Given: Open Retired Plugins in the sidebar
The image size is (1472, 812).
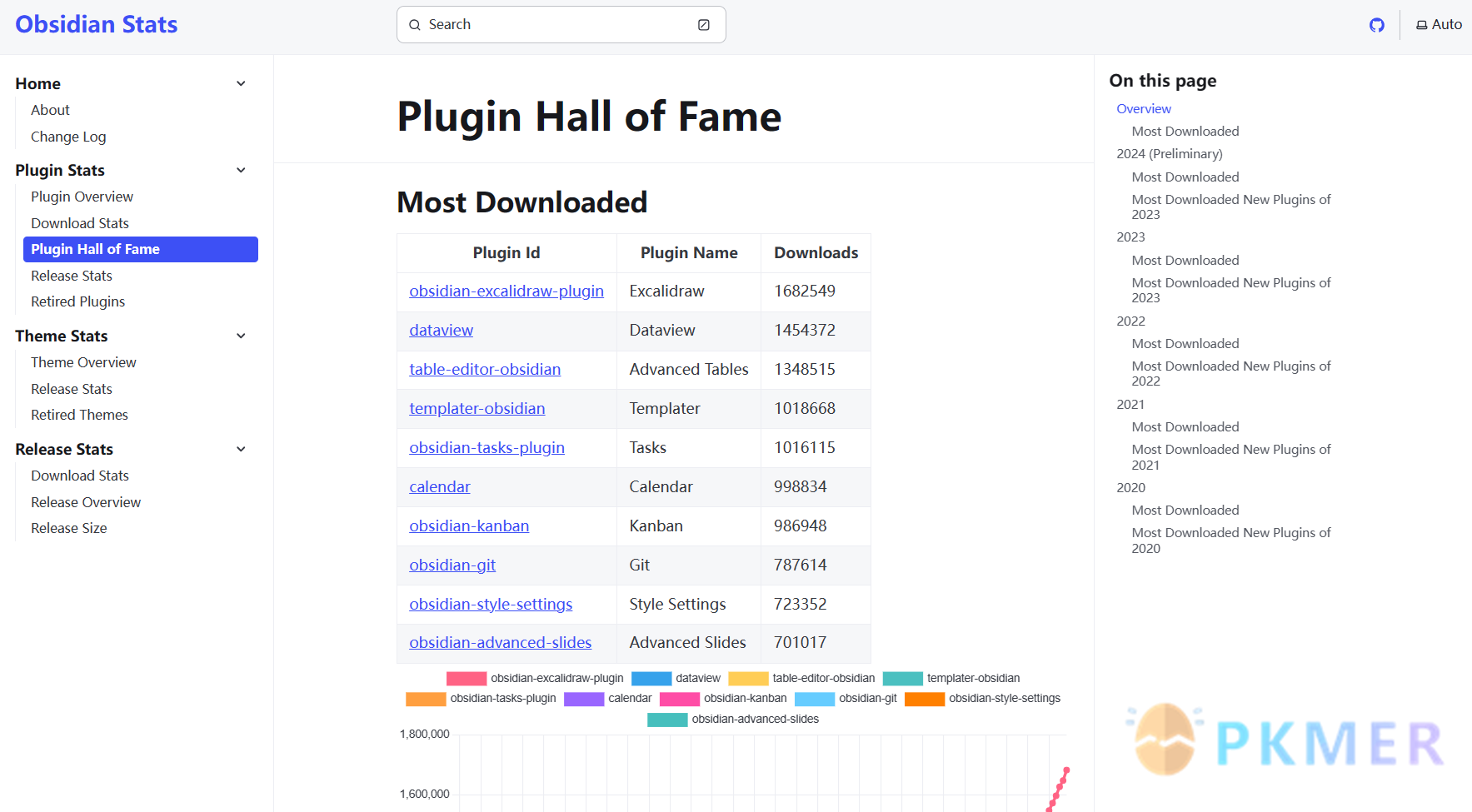Looking at the screenshot, I should click(77, 301).
